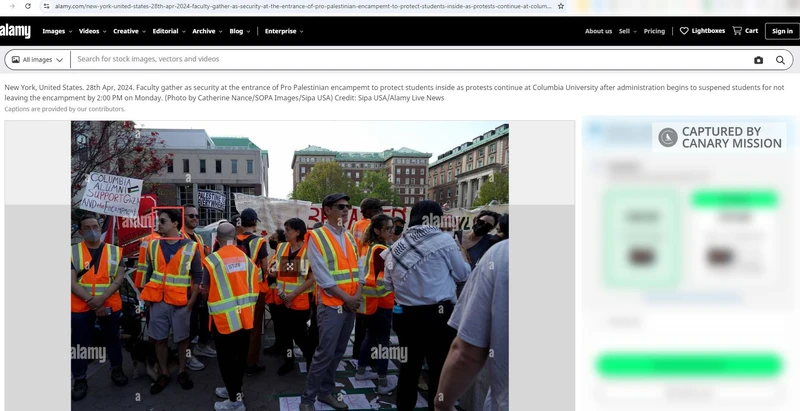
Task: Expand the All images filter dropdown
Action: point(36,60)
